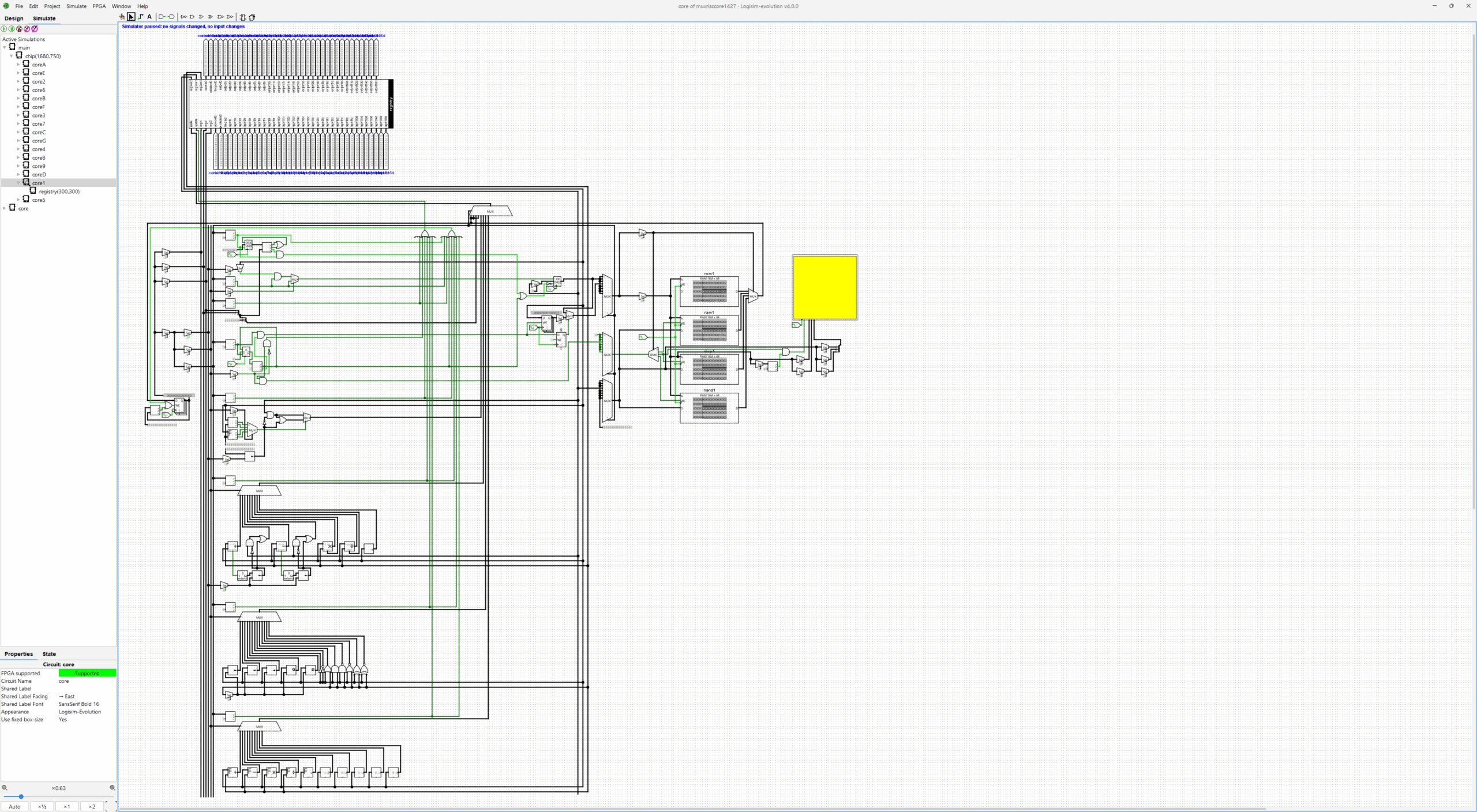
Task: Click the simulate single step icon
Action: click(x=12, y=29)
